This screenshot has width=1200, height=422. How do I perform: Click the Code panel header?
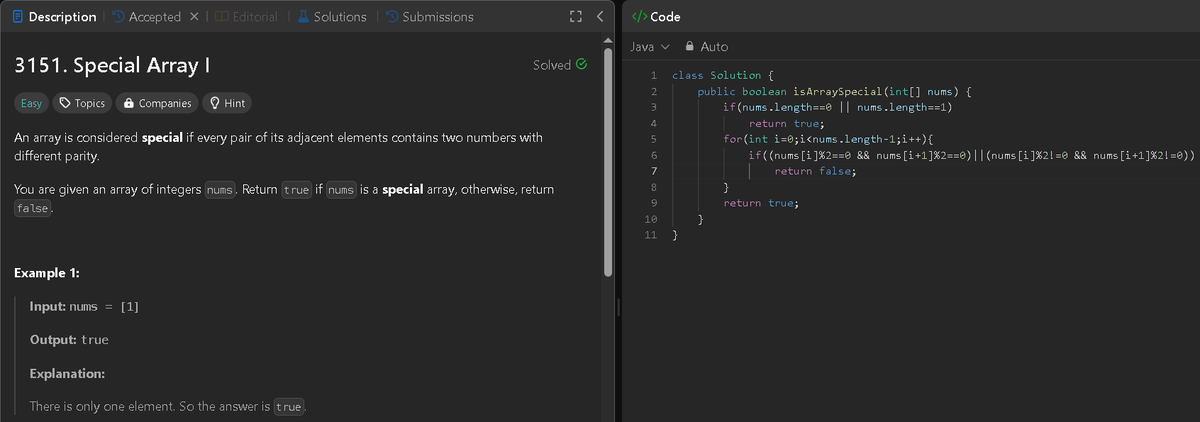click(x=658, y=17)
